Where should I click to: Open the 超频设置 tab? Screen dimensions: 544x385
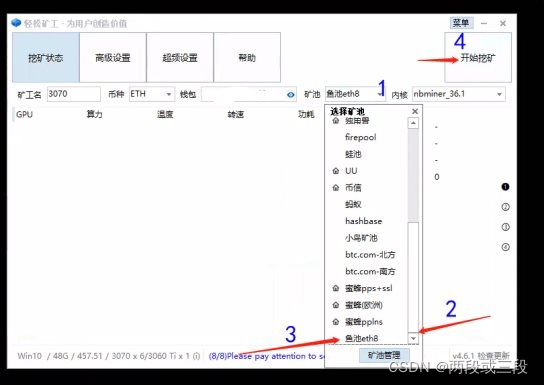click(180, 58)
